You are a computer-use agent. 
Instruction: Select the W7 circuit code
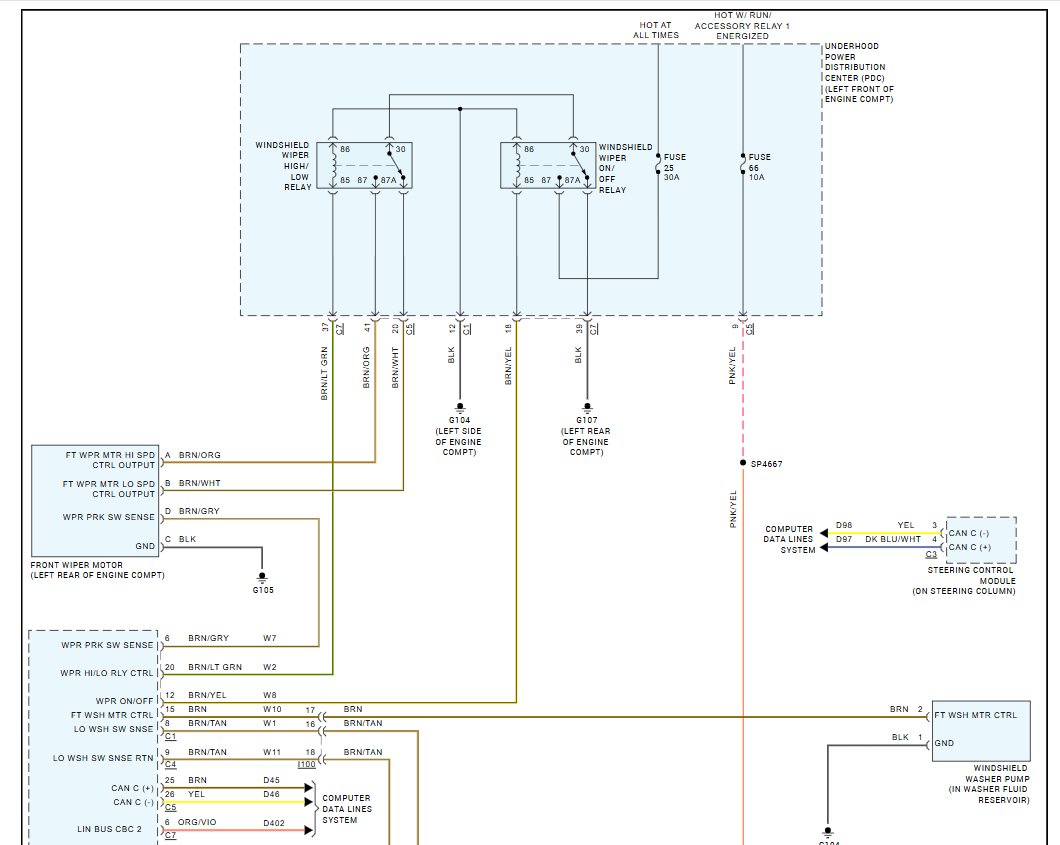click(270, 638)
